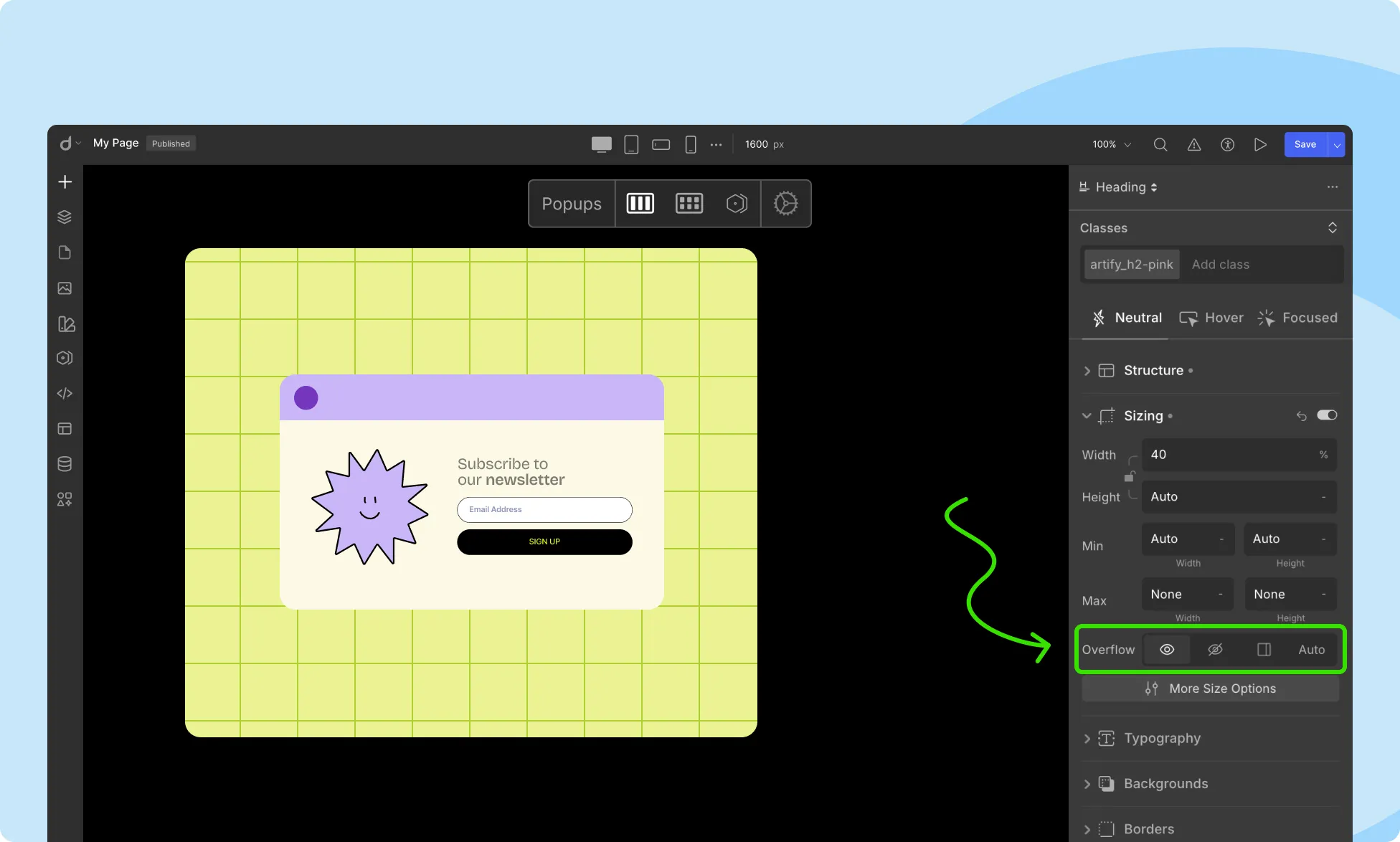Reset Sizing with the undo arrow icon

[x=1301, y=416]
